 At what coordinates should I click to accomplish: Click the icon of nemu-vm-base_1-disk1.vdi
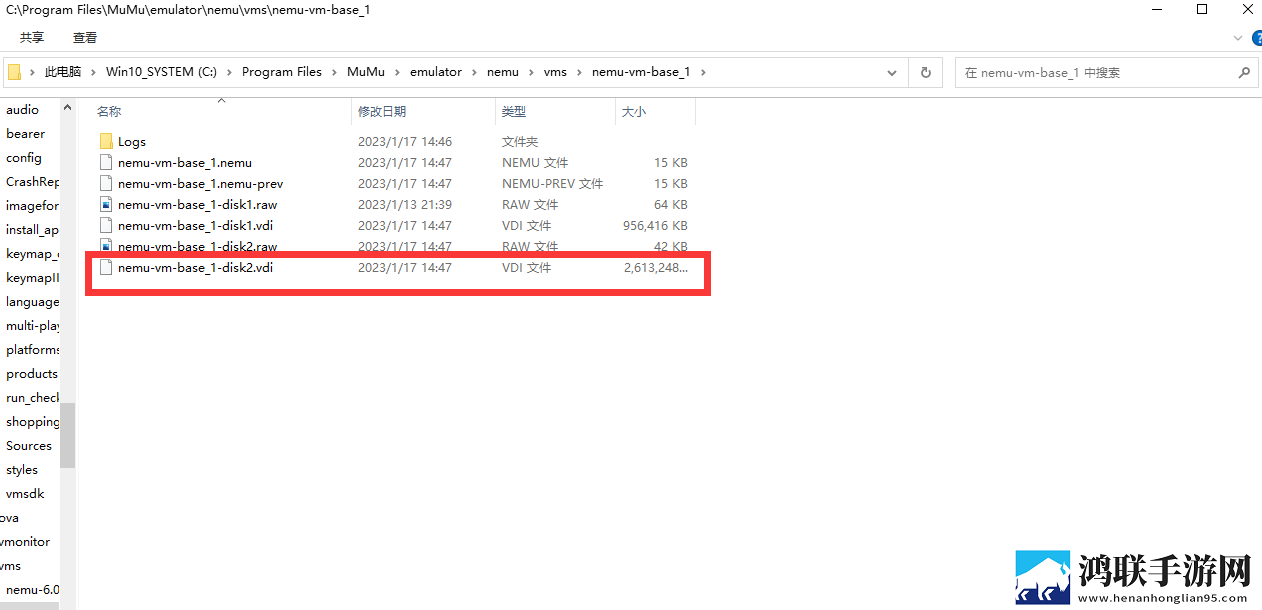[x=106, y=226]
